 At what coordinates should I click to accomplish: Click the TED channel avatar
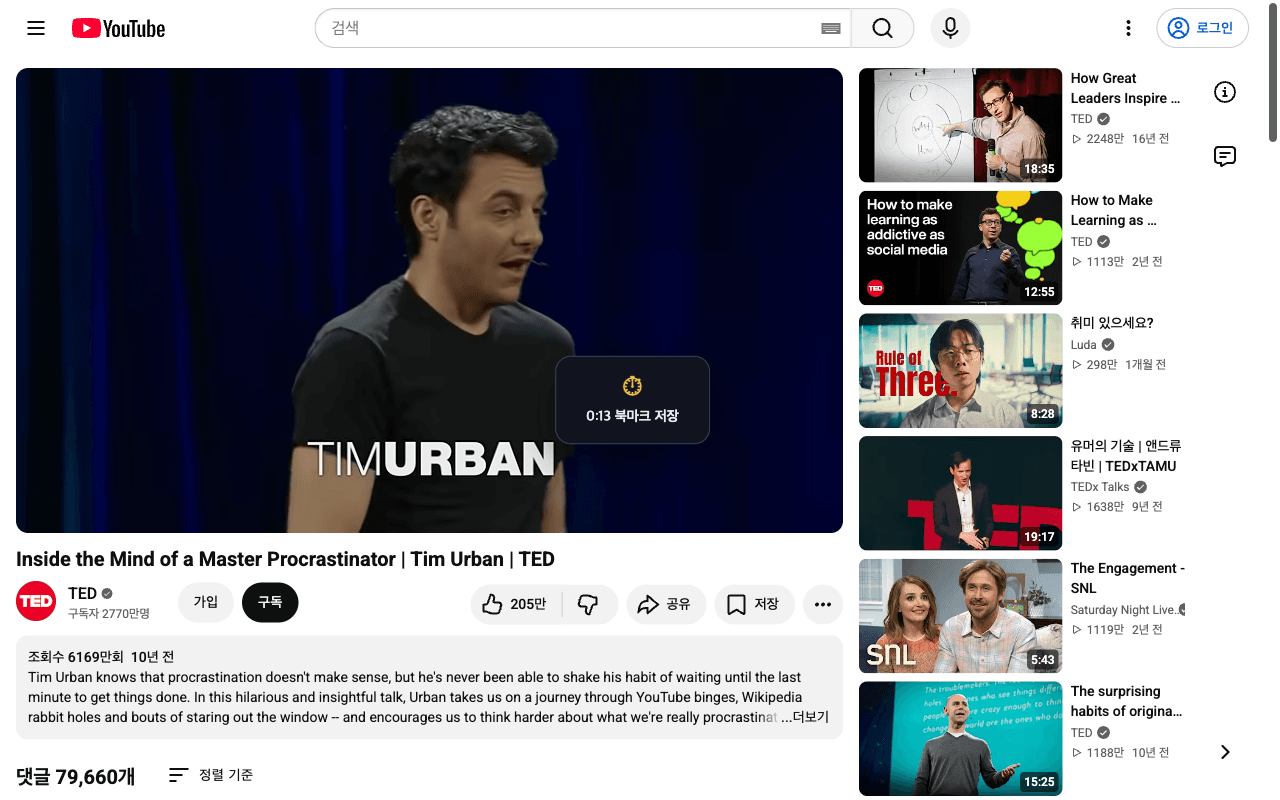point(36,601)
